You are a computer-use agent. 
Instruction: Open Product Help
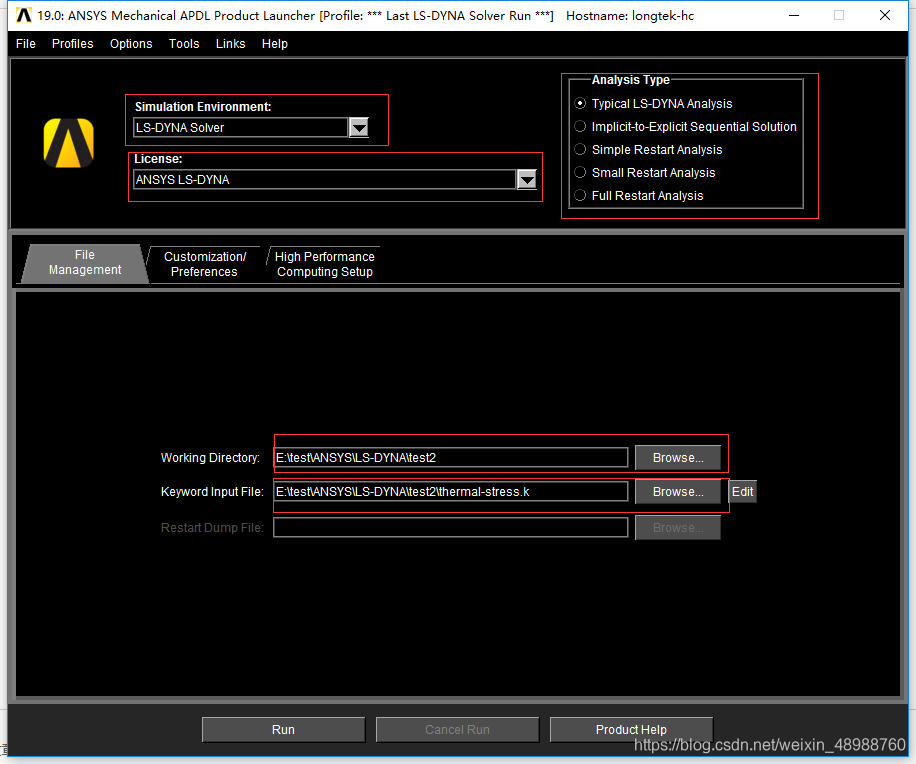pos(631,730)
